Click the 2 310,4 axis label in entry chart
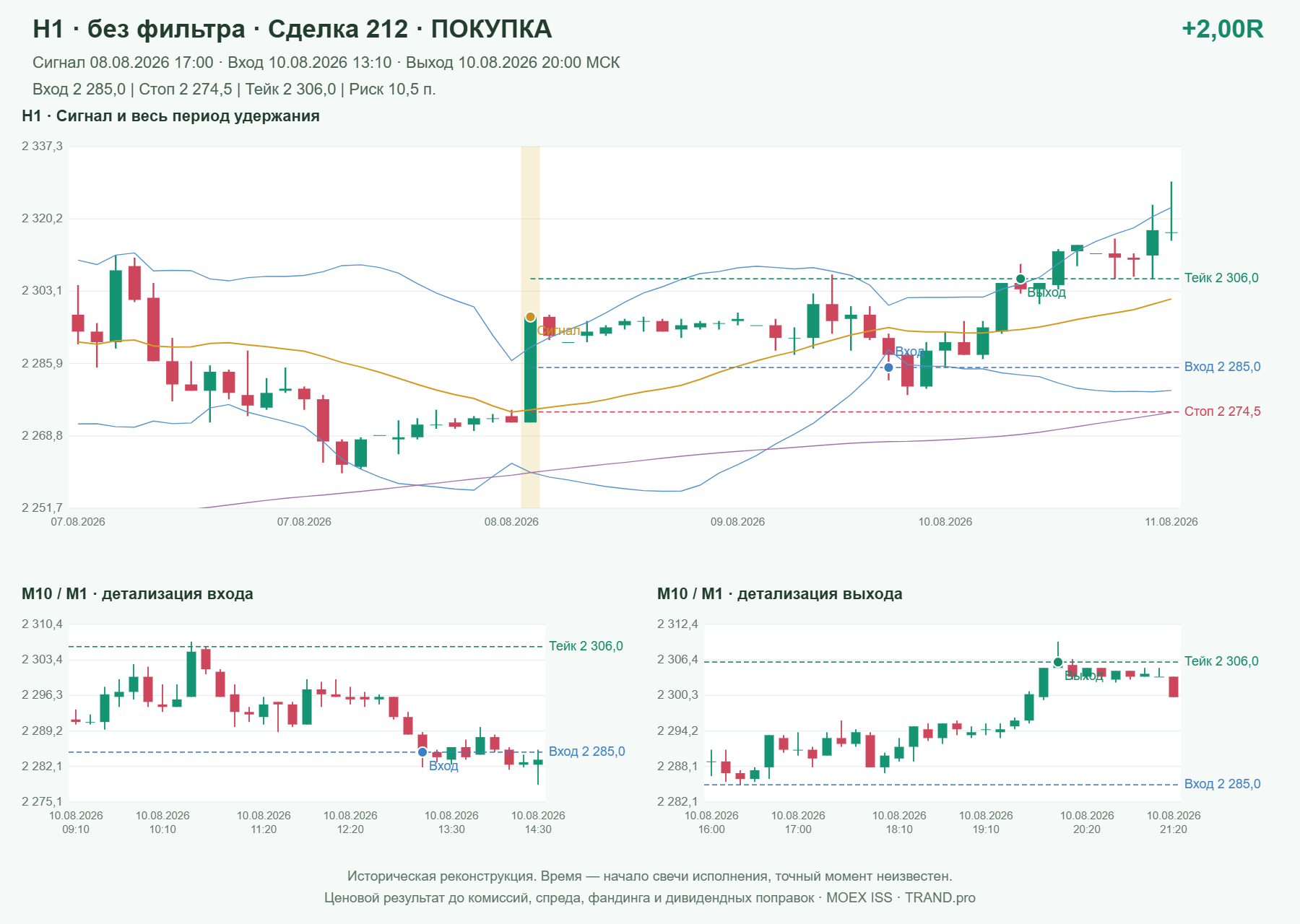 click(x=42, y=624)
